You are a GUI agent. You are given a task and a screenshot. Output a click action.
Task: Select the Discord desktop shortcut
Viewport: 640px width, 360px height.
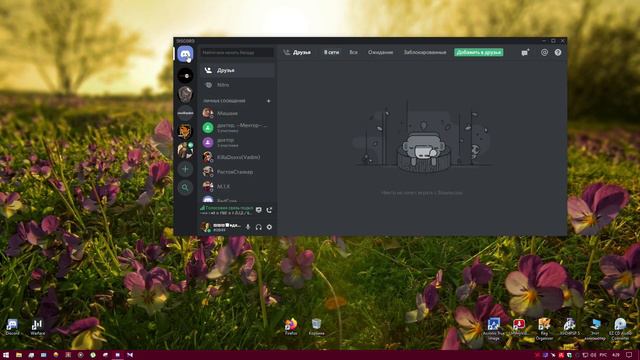[12, 327]
